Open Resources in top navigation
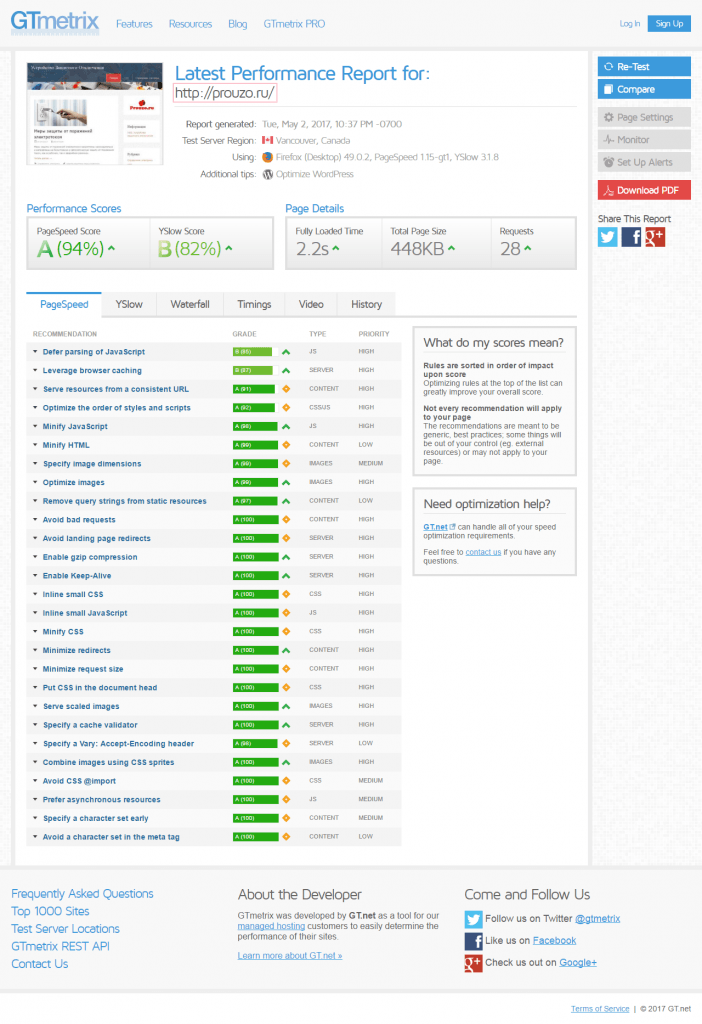 (190, 24)
